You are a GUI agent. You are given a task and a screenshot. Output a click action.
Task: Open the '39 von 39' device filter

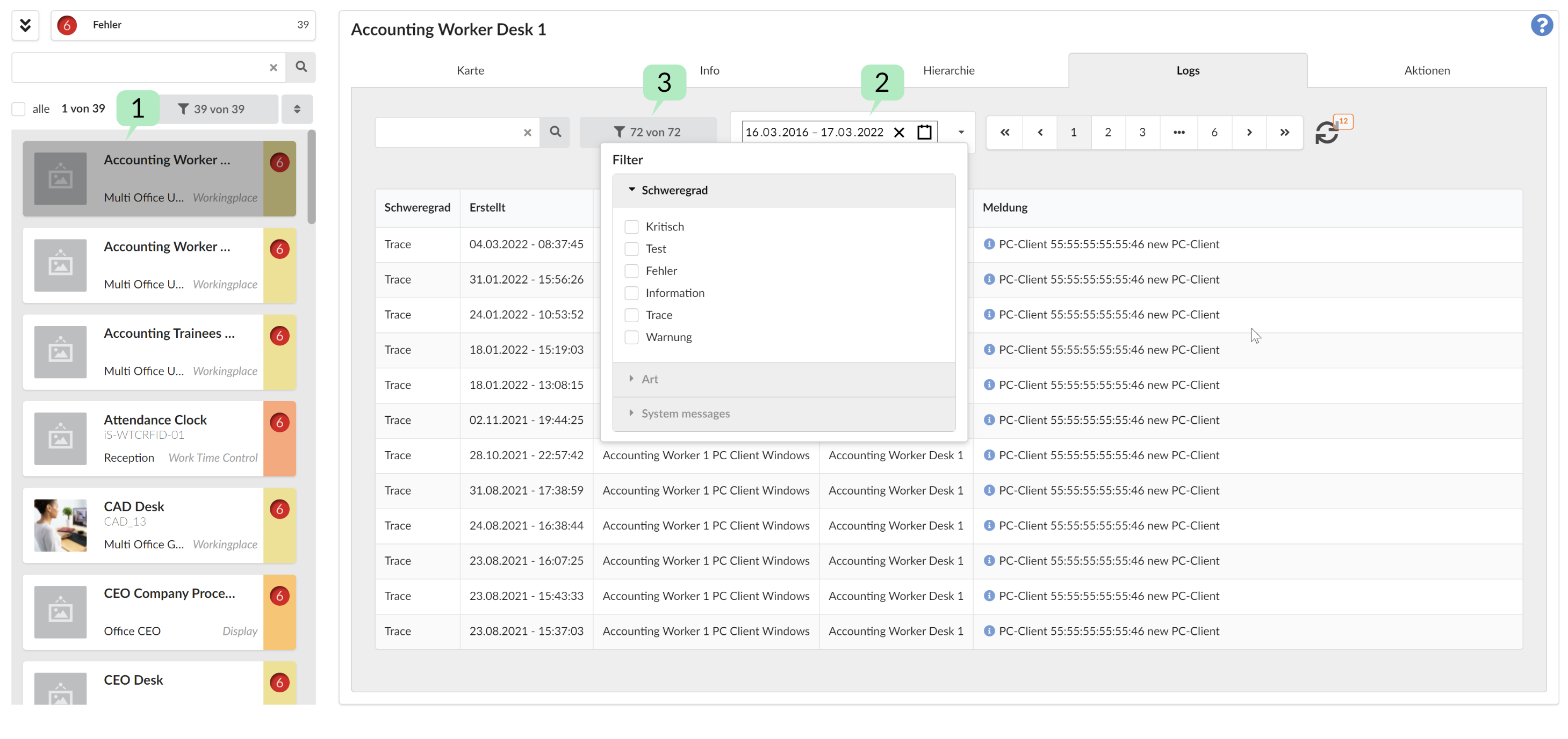[x=219, y=109]
